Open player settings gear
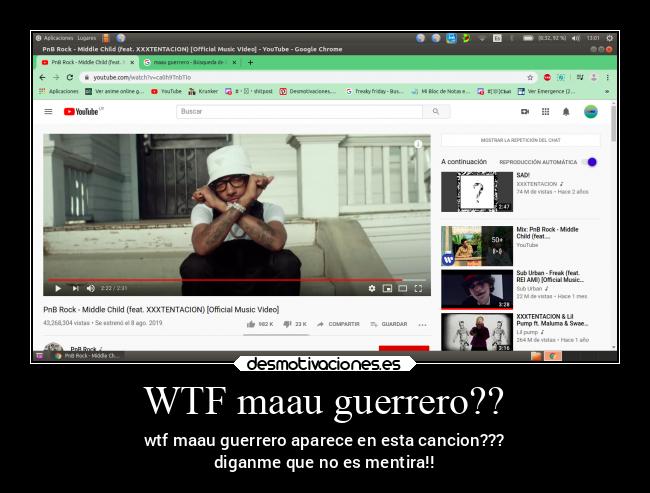Screen dimensions: 650x493 coord(372,289)
